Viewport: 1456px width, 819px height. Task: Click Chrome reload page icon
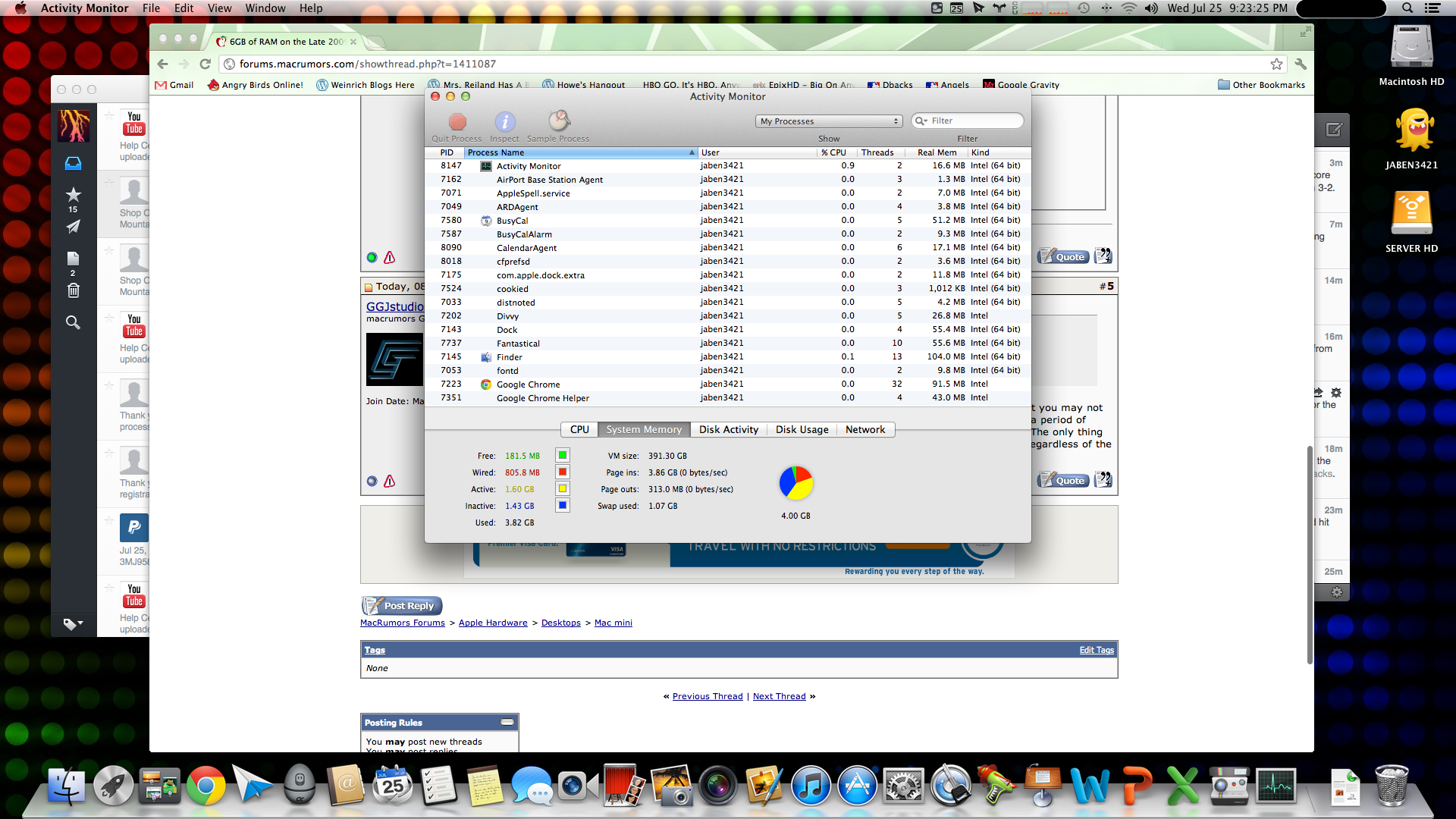tap(205, 64)
